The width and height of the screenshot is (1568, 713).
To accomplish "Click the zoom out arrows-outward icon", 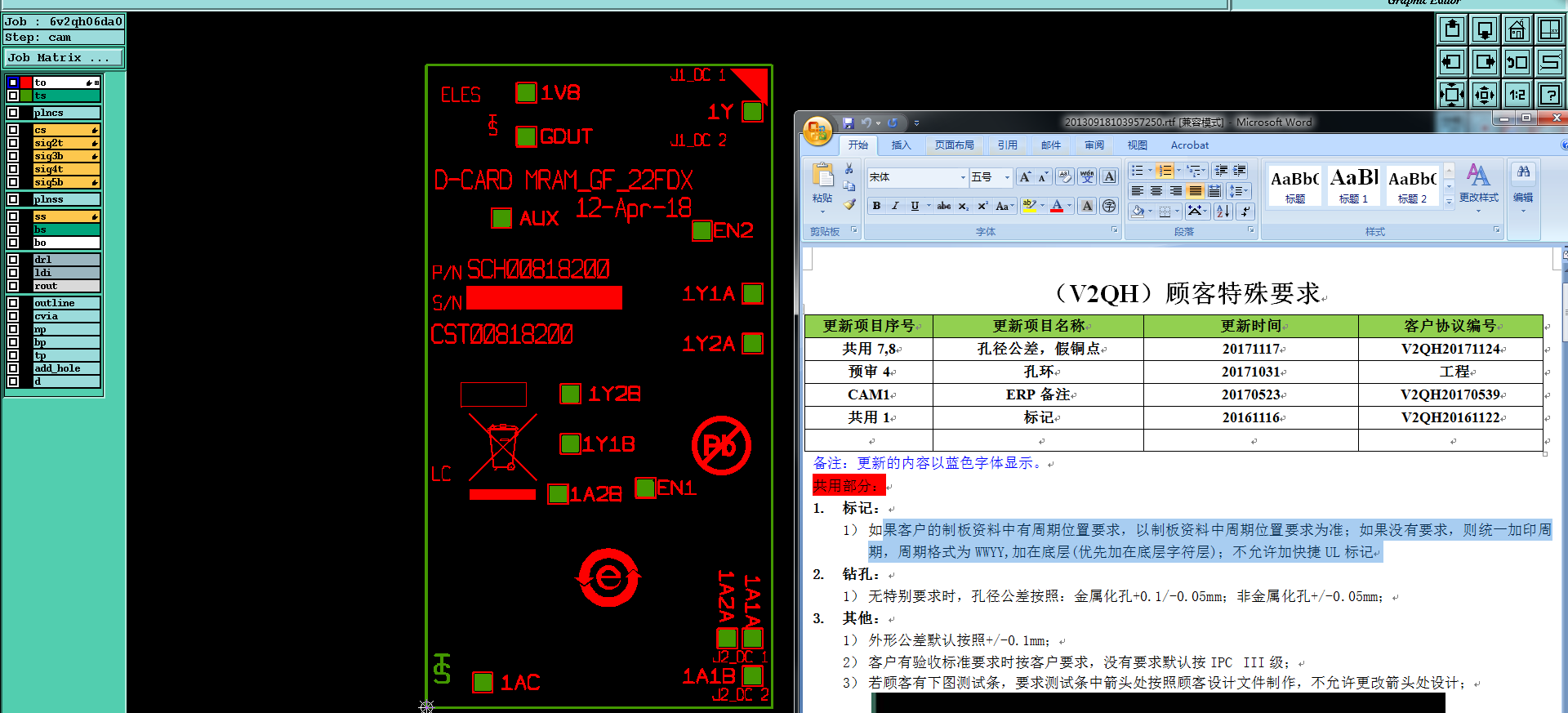I will (x=1485, y=94).
